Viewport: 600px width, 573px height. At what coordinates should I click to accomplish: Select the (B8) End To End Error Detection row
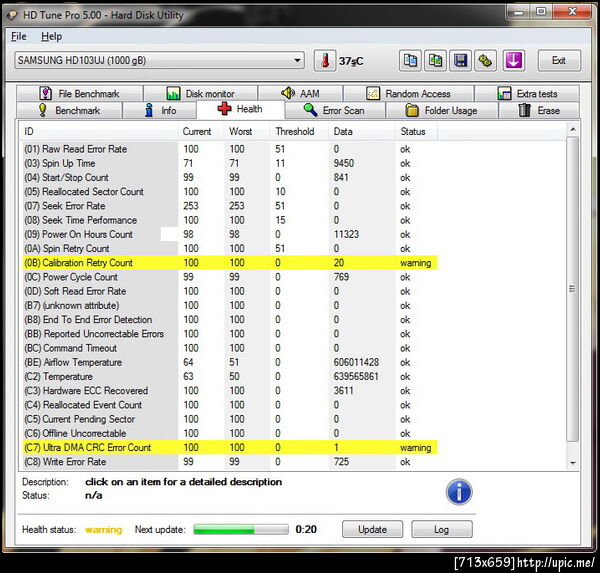228,319
